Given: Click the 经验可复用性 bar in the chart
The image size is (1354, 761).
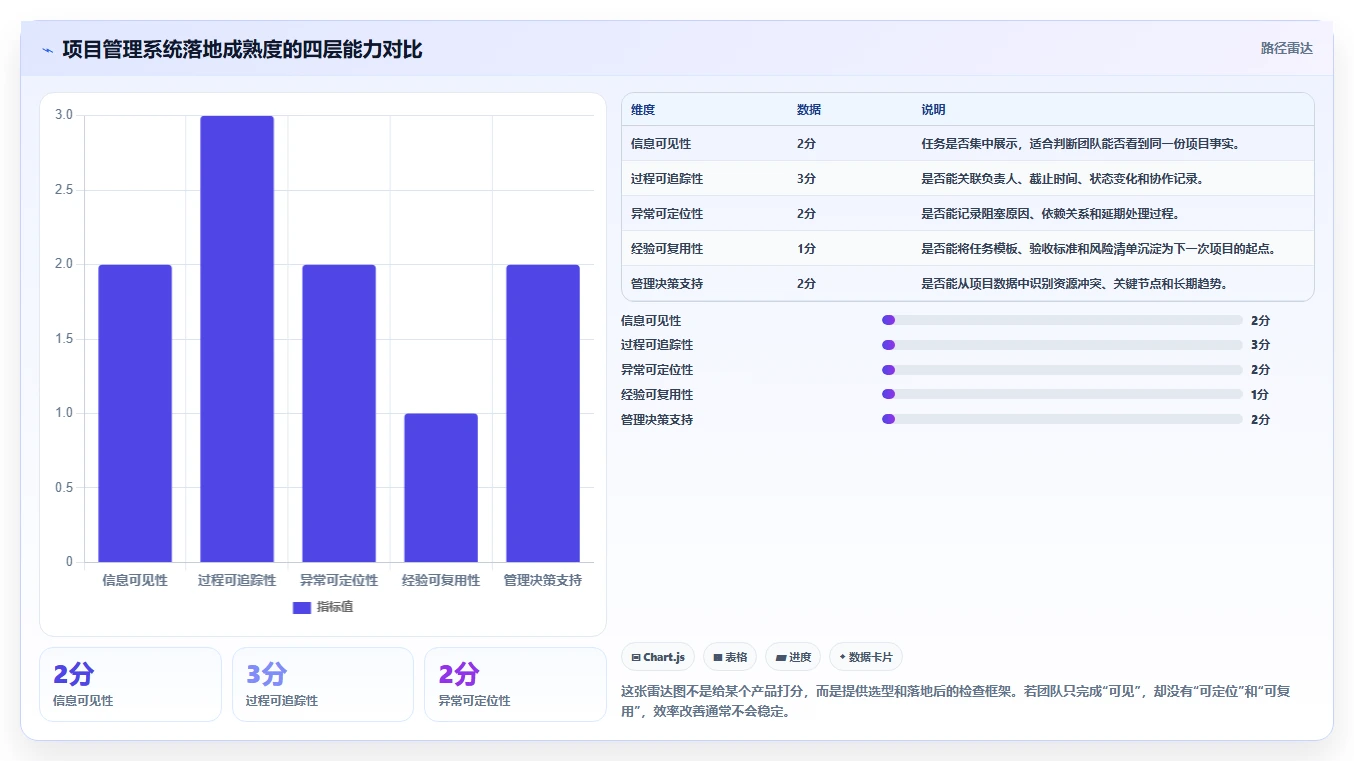Looking at the screenshot, I should (x=441, y=488).
